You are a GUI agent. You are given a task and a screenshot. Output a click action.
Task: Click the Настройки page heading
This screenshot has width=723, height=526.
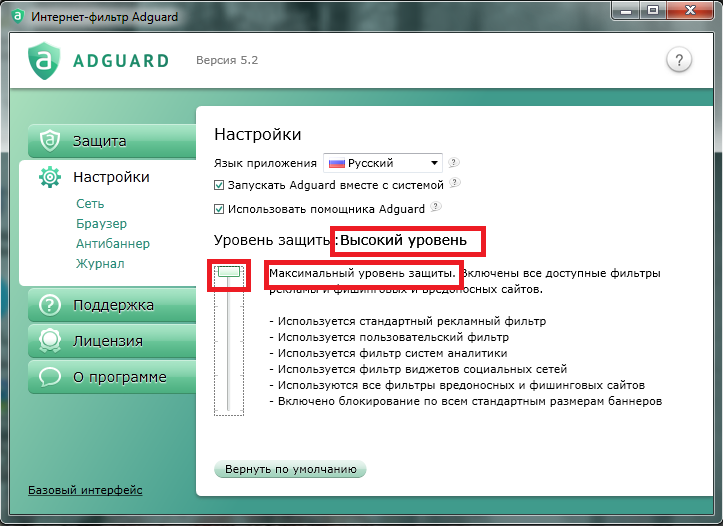257,135
